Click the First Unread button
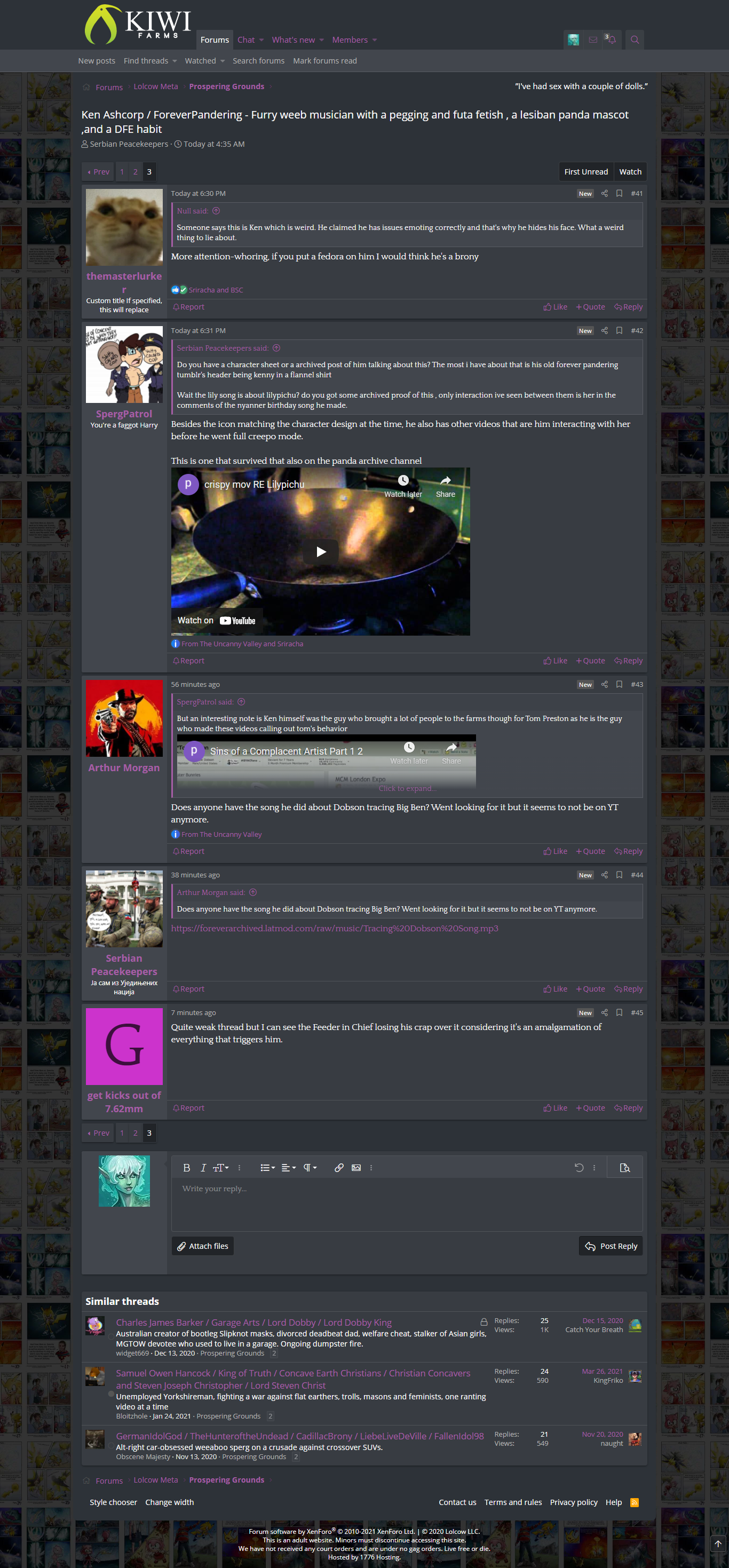The image size is (729, 1568). click(x=586, y=172)
